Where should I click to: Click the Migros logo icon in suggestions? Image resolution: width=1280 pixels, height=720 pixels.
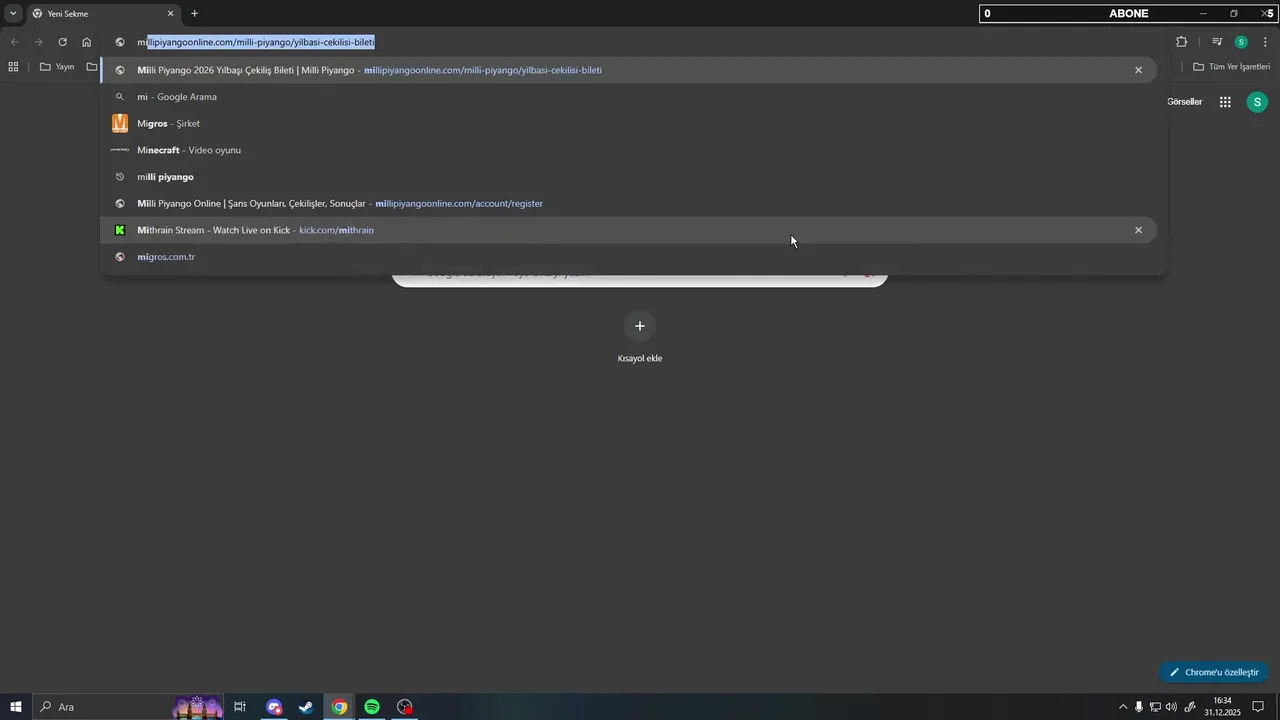click(120, 123)
